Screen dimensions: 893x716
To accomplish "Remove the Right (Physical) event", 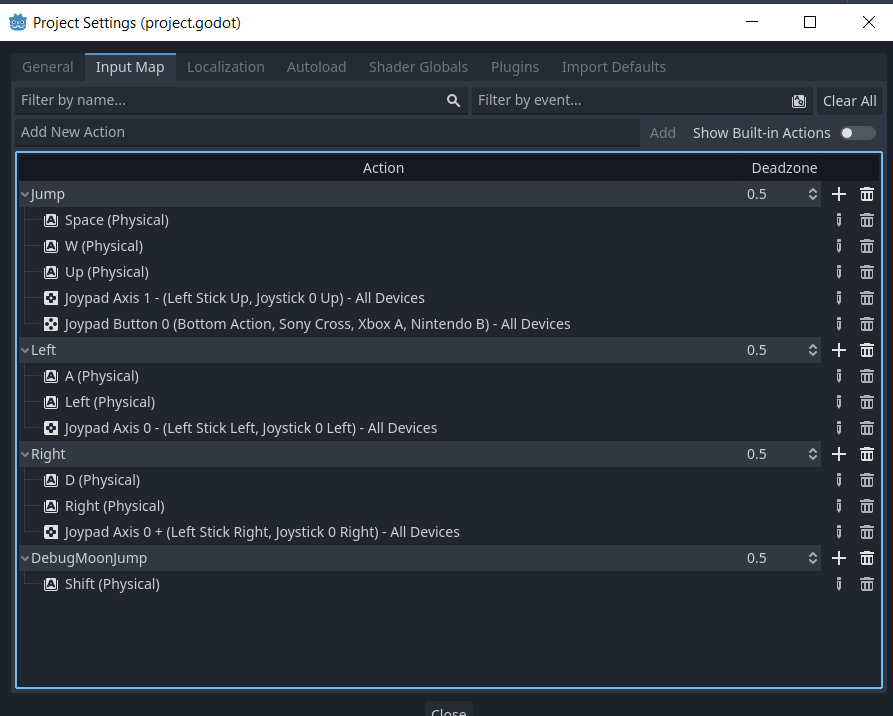I will point(867,506).
